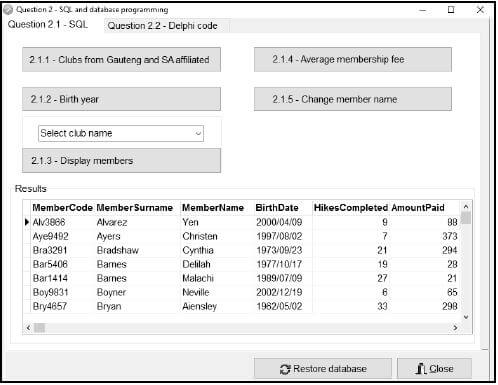Viewport: 498px width, 385px height.
Task: Click birth date 1982/05/02
Action: tap(279, 306)
